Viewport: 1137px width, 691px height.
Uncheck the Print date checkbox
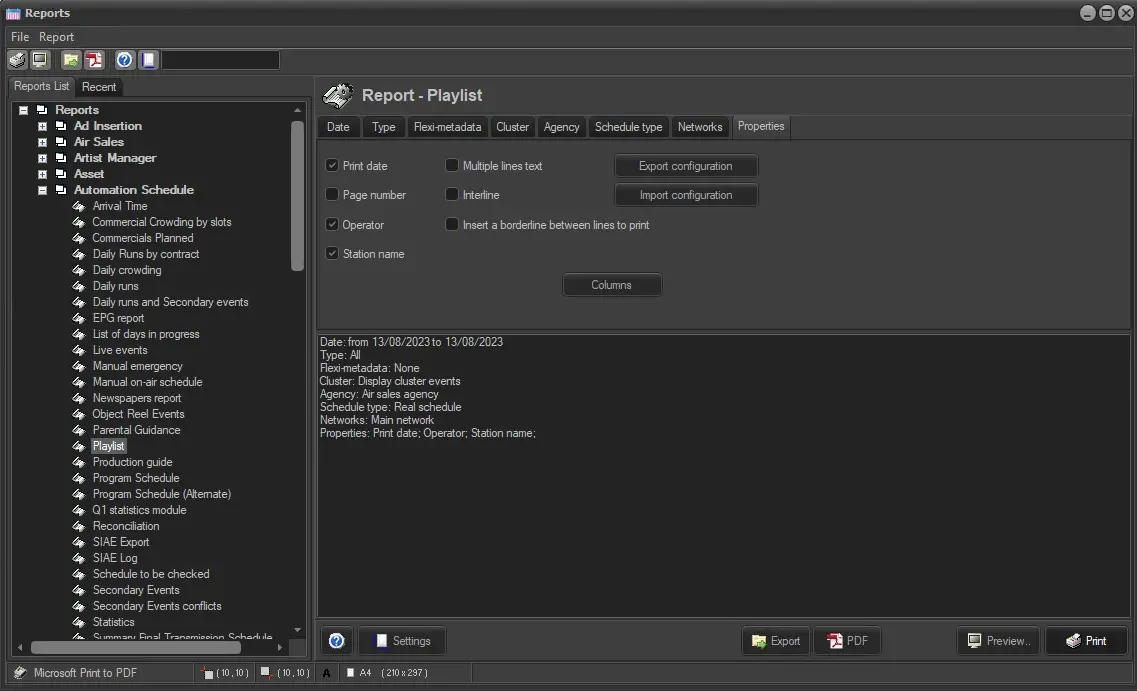pyautogui.click(x=332, y=166)
